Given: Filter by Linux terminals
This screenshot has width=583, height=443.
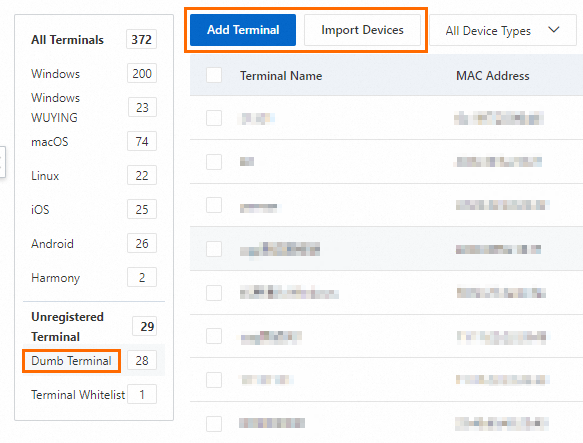Looking at the screenshot, I should 45,176.
